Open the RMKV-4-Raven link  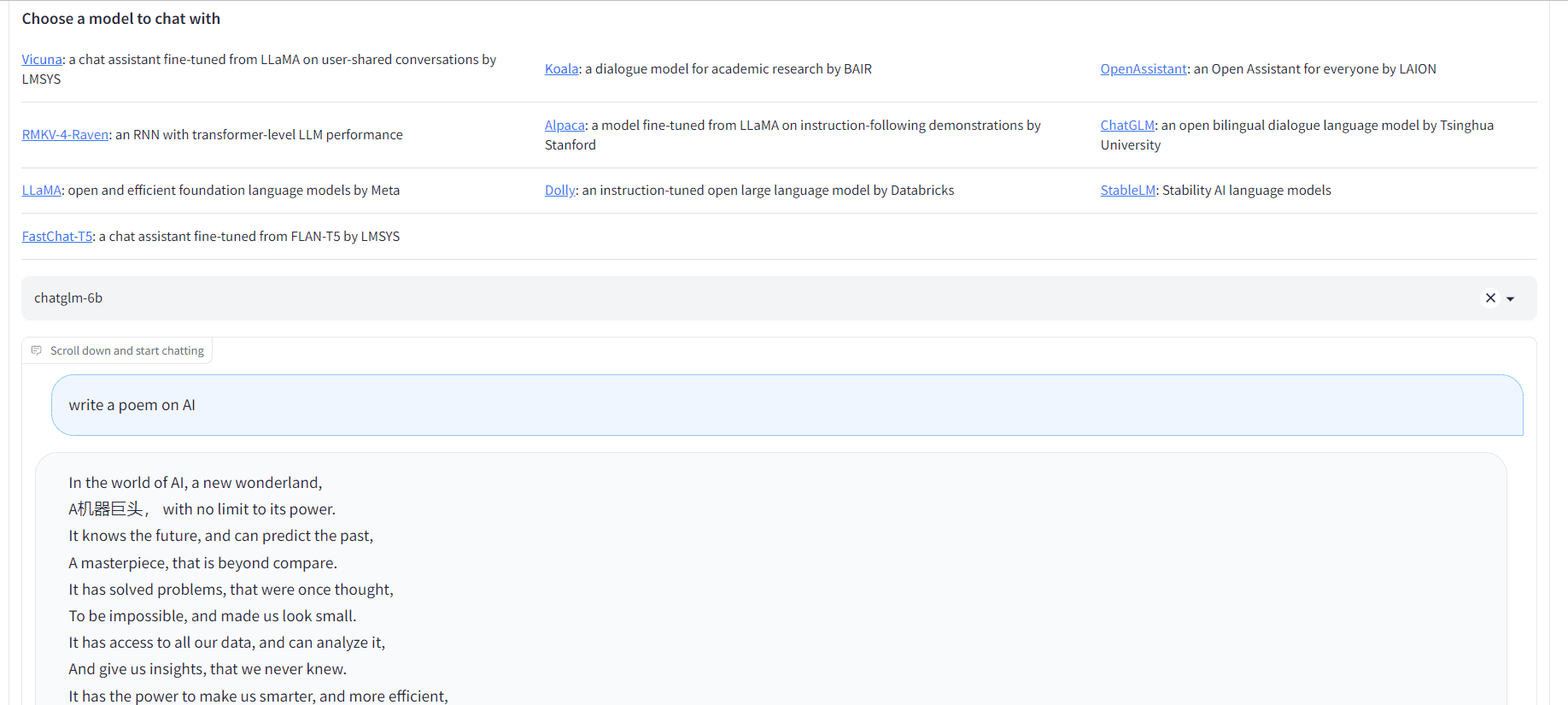click(66, 135)
